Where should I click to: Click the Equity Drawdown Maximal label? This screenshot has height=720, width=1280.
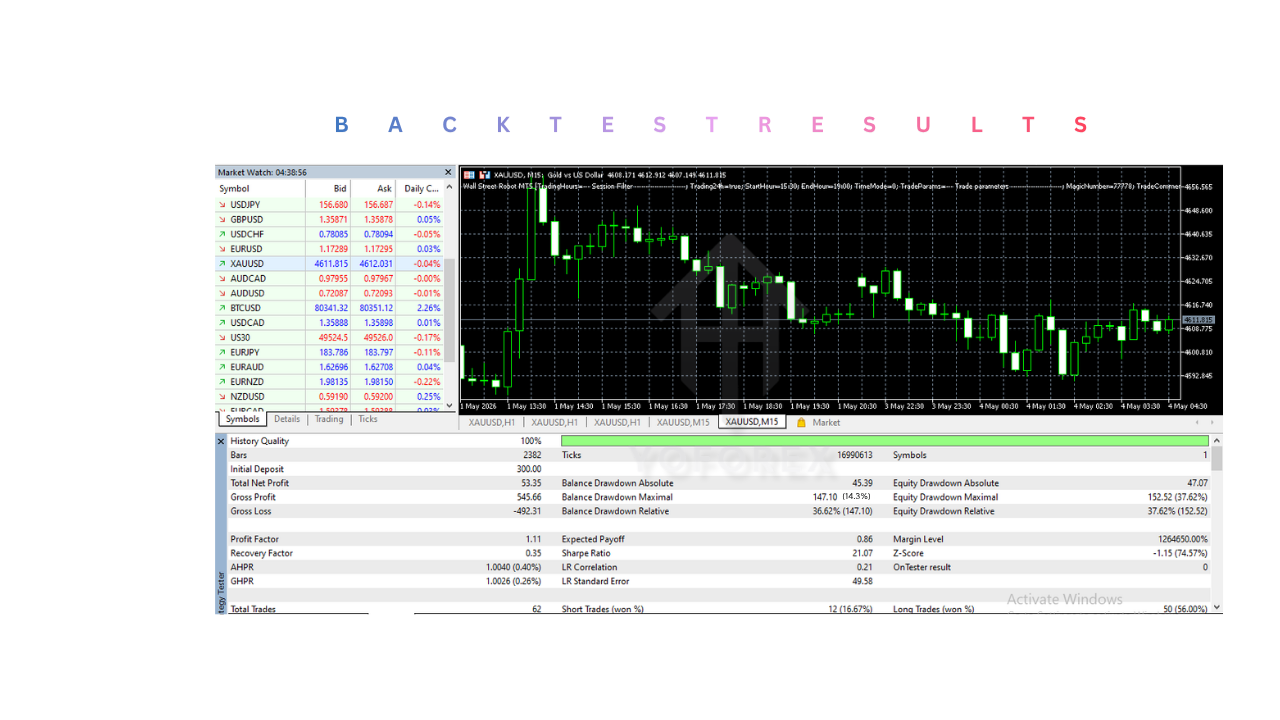click(945, 497)
